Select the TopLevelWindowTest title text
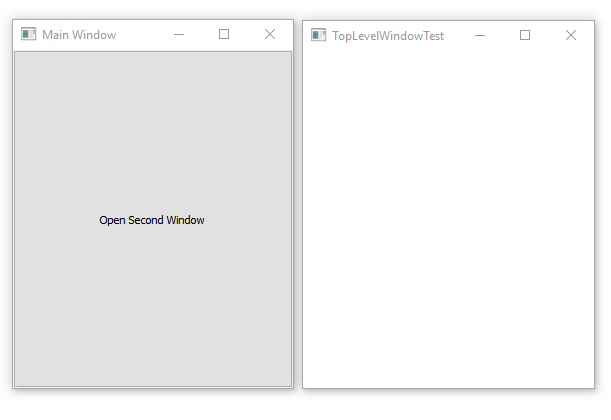Screen dimensions: 611x420 388,36
